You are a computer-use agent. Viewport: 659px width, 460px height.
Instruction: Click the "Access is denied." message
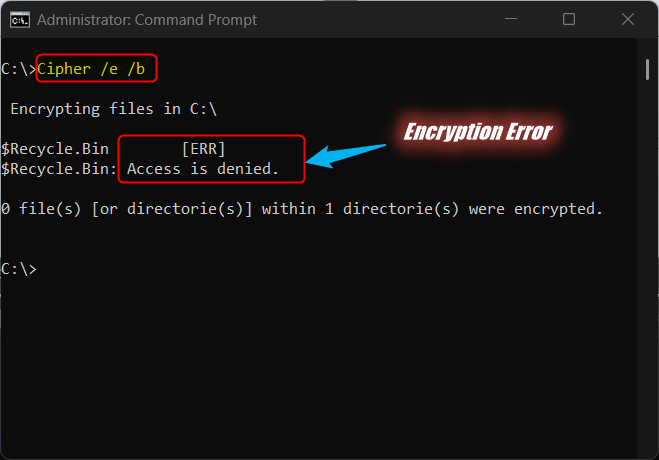pyautogui.click(x=203, y=169)
